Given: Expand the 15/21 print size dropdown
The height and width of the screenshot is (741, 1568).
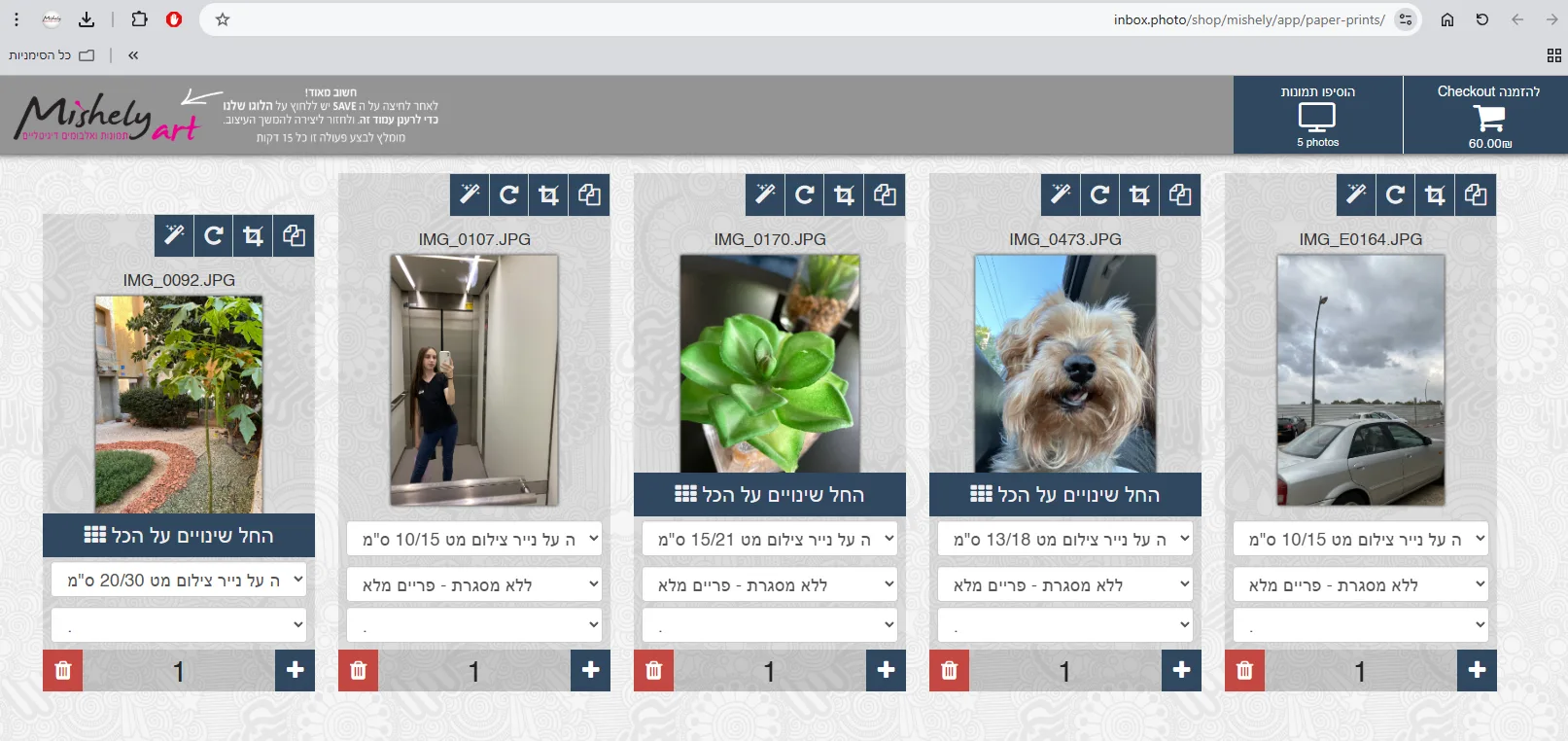Looking at the screenshot, I should click(x=769, y=540).
